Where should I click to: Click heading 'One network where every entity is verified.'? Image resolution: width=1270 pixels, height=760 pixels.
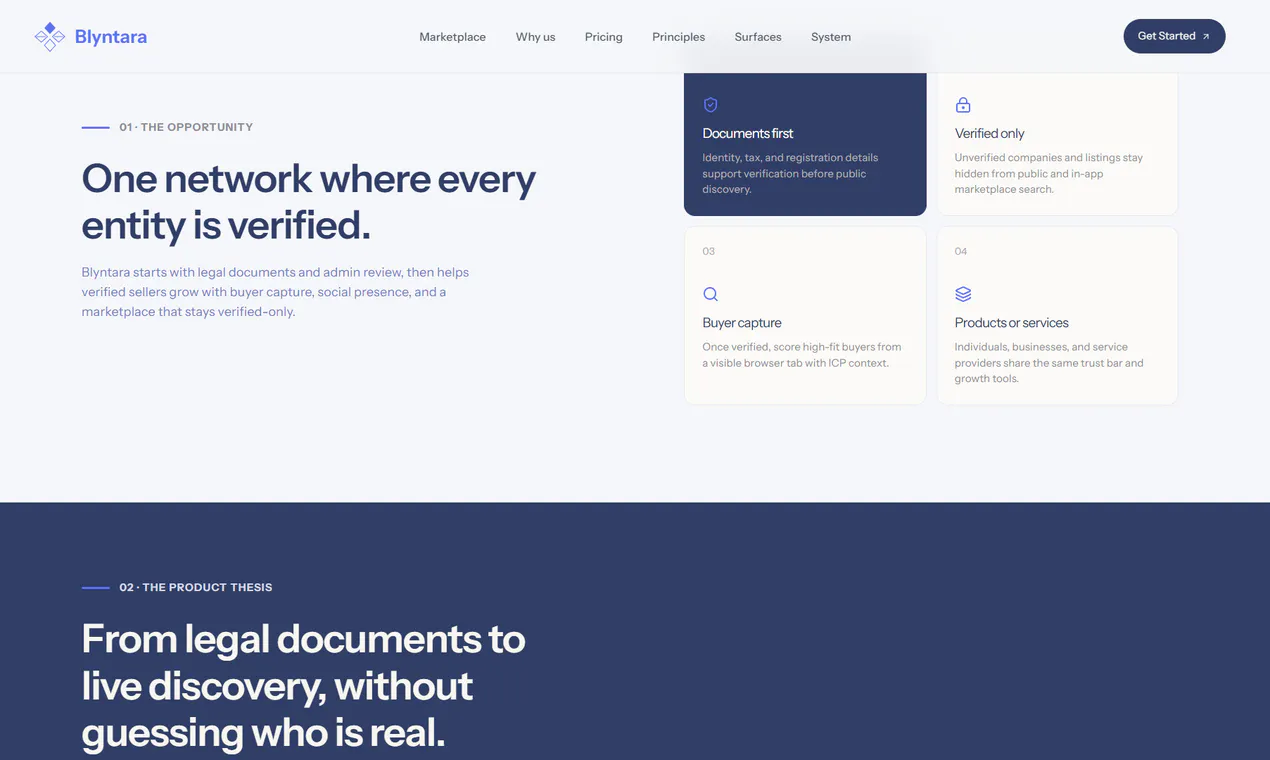pyautogui.click(x=309, y=201)
